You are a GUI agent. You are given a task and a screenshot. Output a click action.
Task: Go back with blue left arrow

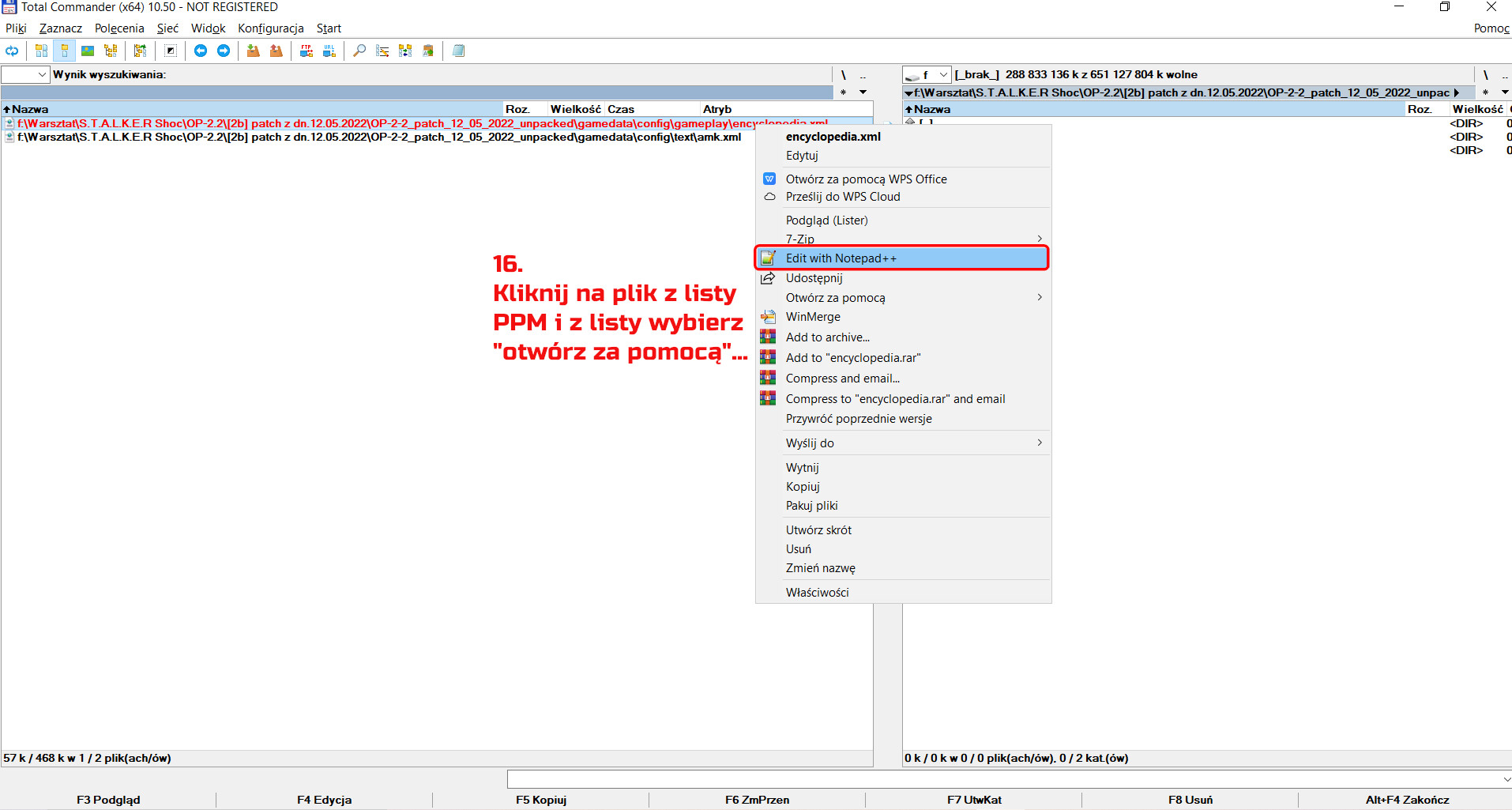click(x=201, y=51)
